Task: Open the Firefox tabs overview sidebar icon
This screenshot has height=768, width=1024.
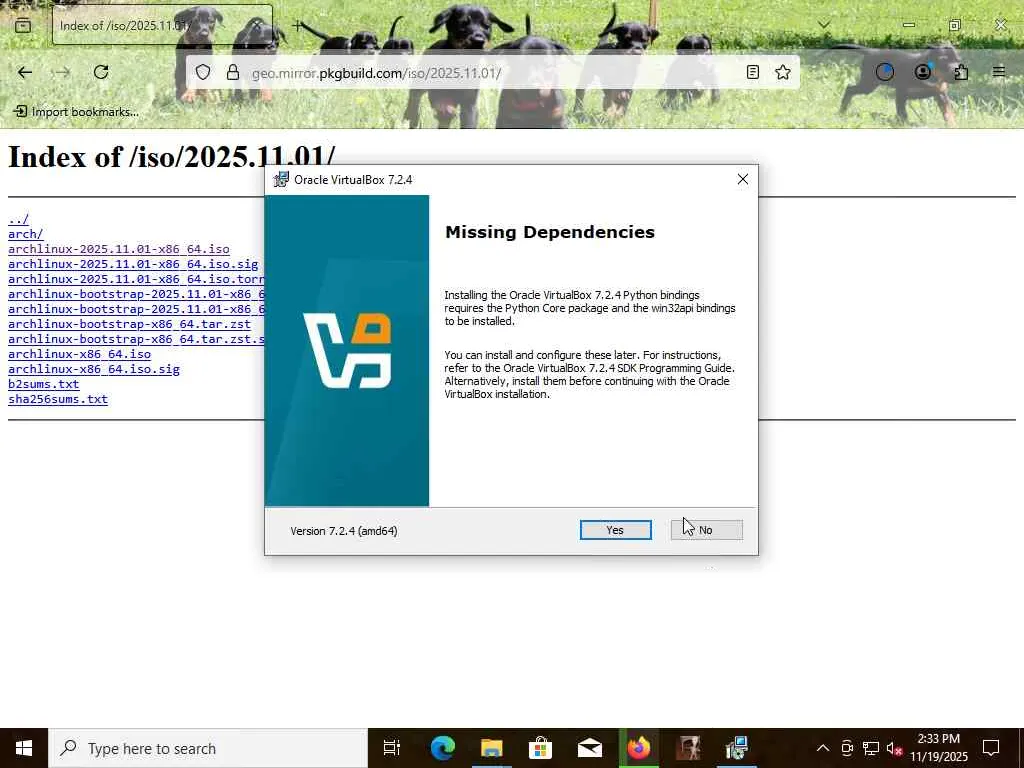Action: (23, 26)
